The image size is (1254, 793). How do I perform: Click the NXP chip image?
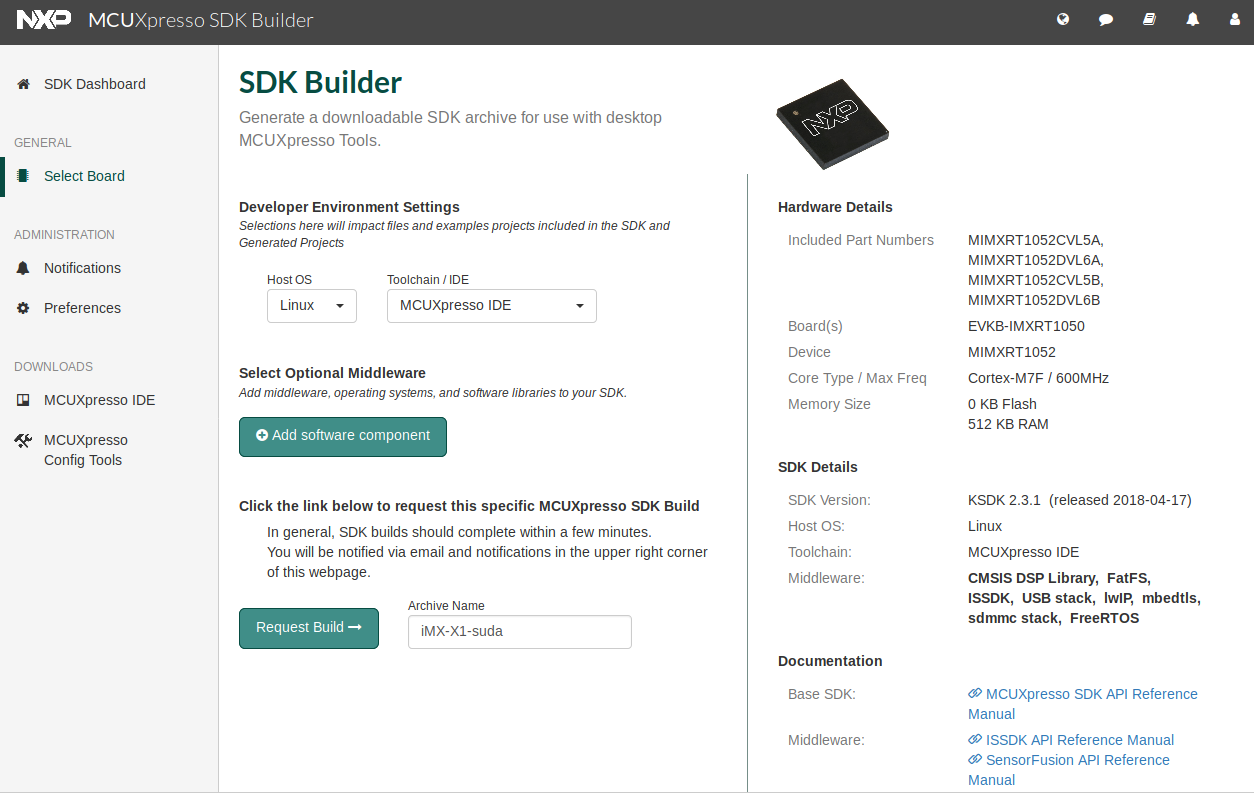[x=832, y=124]
